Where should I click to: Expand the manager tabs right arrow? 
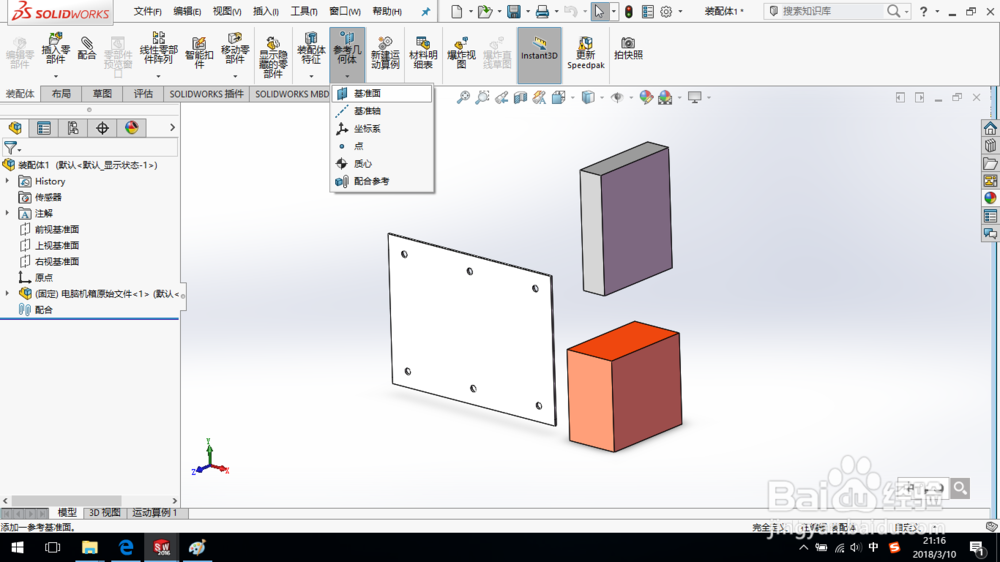tap(172, 128)
